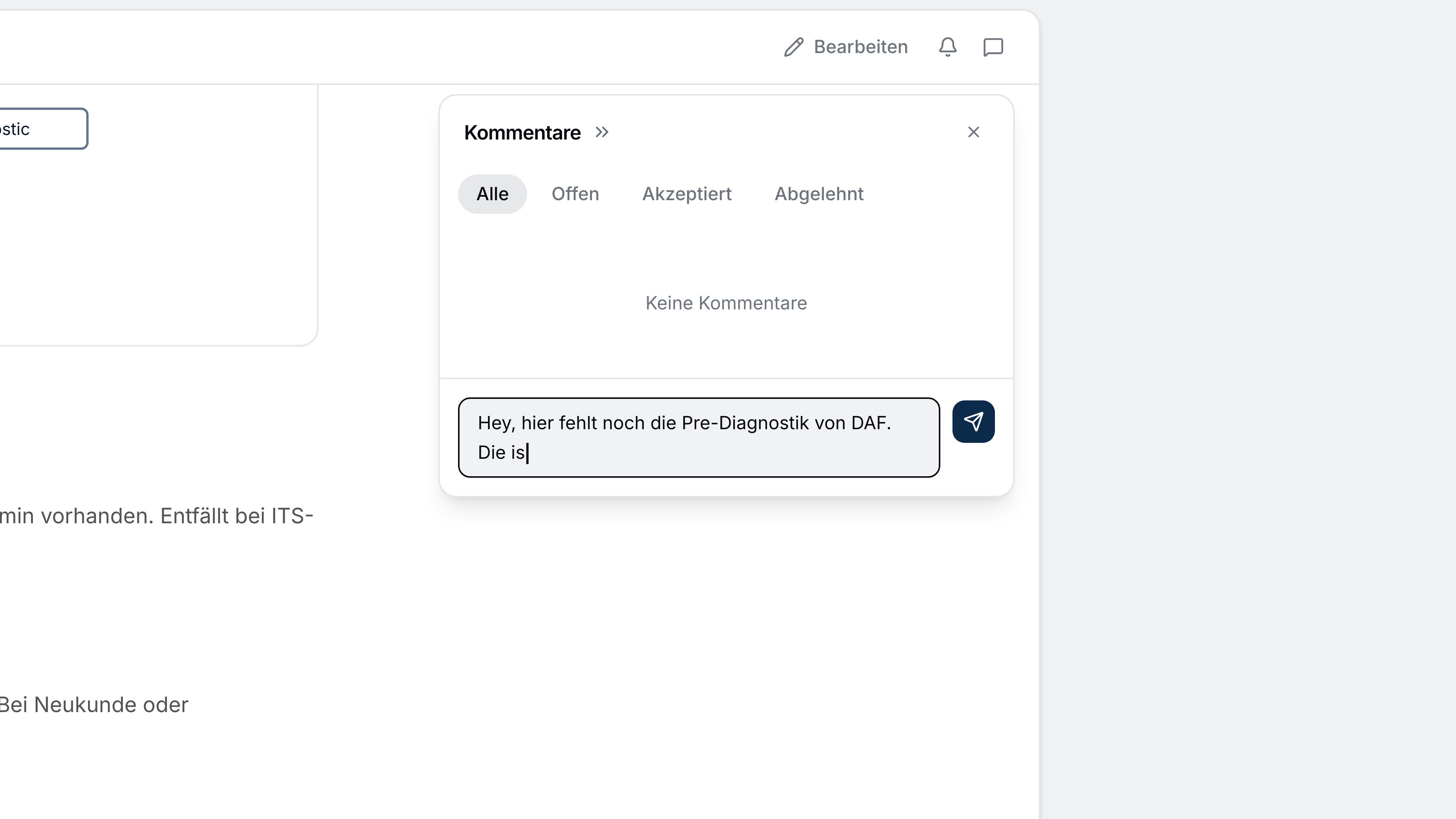Screen dimensions: 1456x819
Task: Enable the Abgelehnt comment filter
Action: tap(819, 194)
